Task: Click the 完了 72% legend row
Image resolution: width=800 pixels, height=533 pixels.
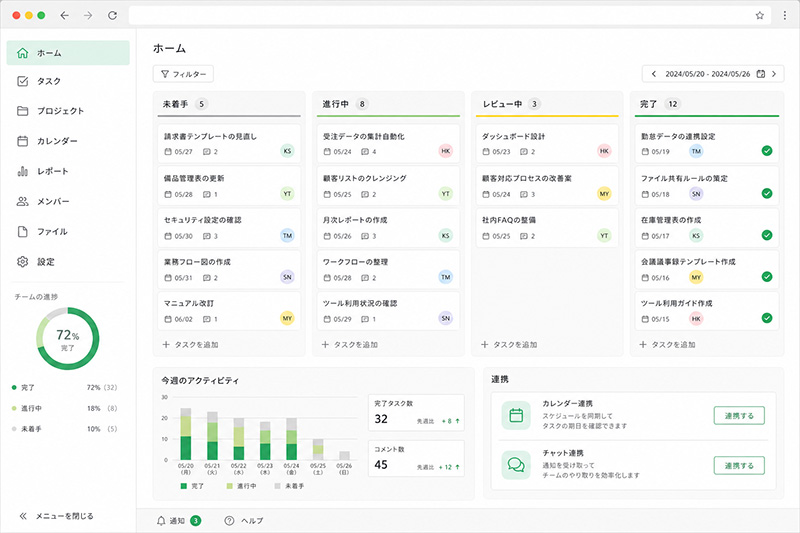Action: [x=65, y=388]
